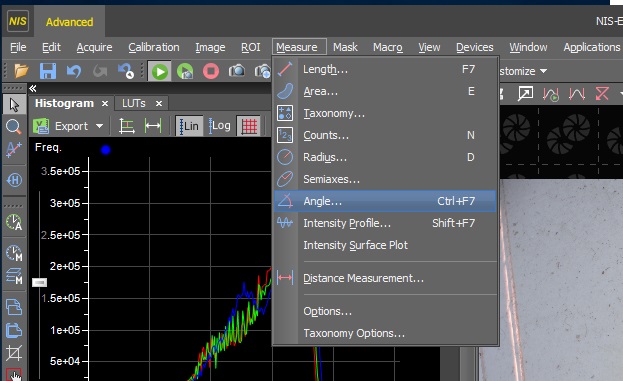The height and width of the screenshot is (381, 623).
Task: Open the Calibration menu
Action: click(x=153, y=47)
